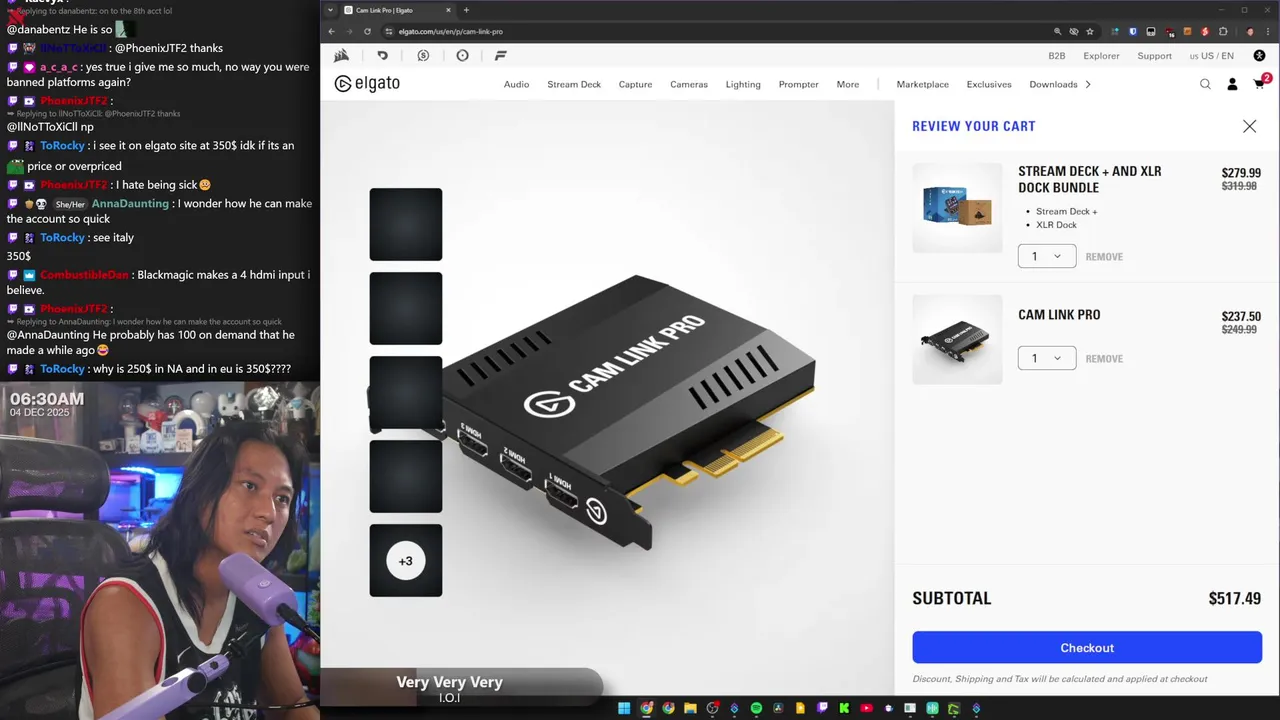Image resolution: width=1280 pixels, height=720 pixels.
Task: Click the eye-slash icon in address bar
Action: pyautogui.click(x=1073, y=31)
